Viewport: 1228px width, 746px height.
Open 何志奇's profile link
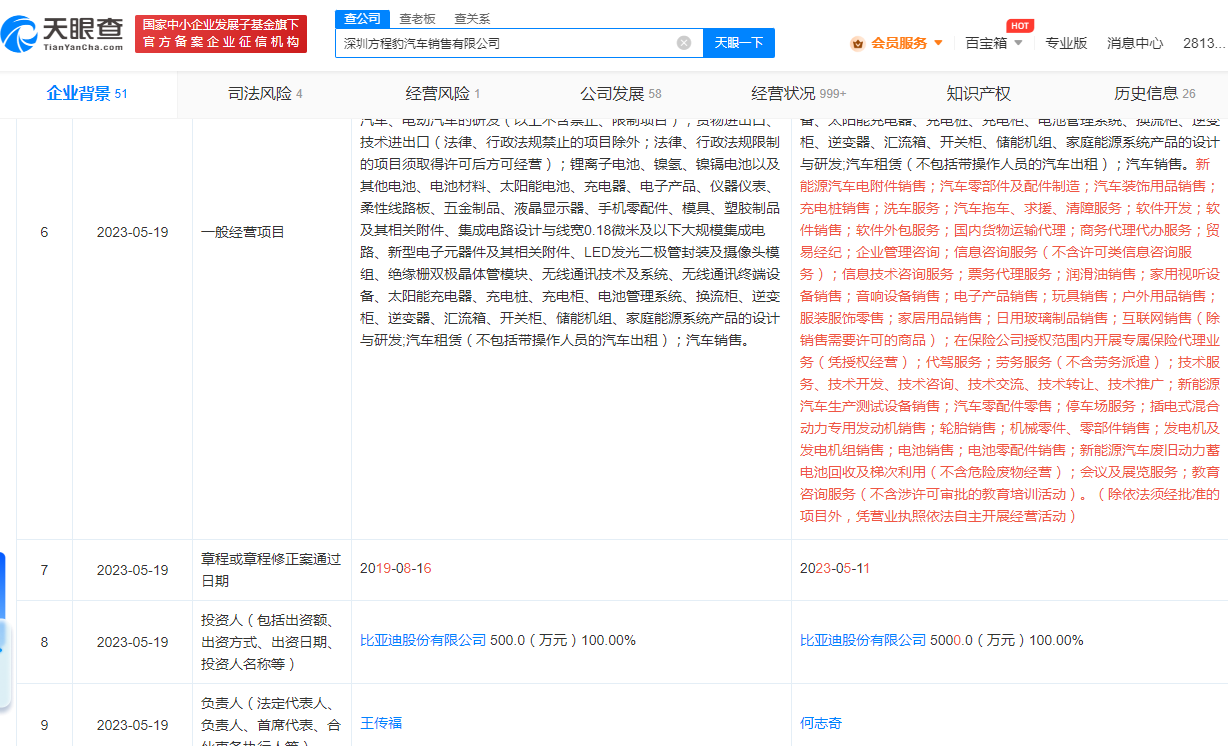coord(821,723)
